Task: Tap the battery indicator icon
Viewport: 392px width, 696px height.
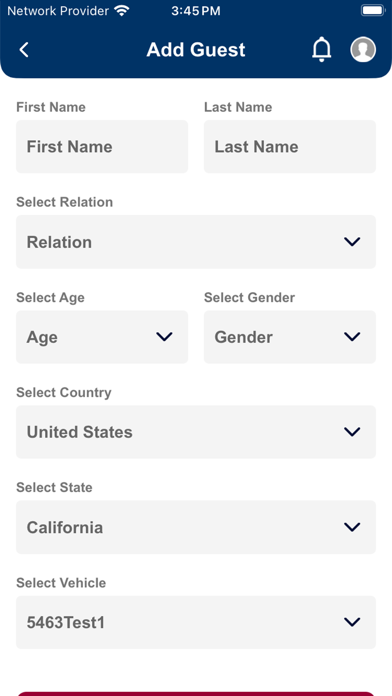Action: [x=373, y=11]
